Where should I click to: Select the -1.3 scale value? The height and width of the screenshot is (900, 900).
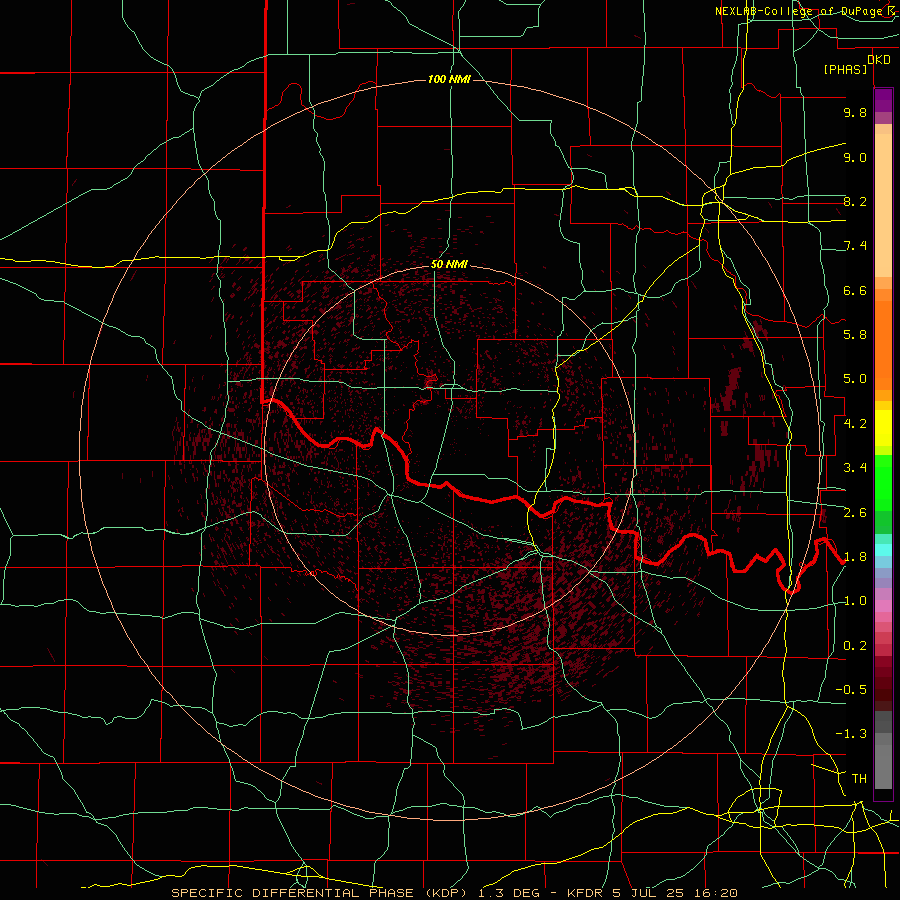click(x=851, y=734)
